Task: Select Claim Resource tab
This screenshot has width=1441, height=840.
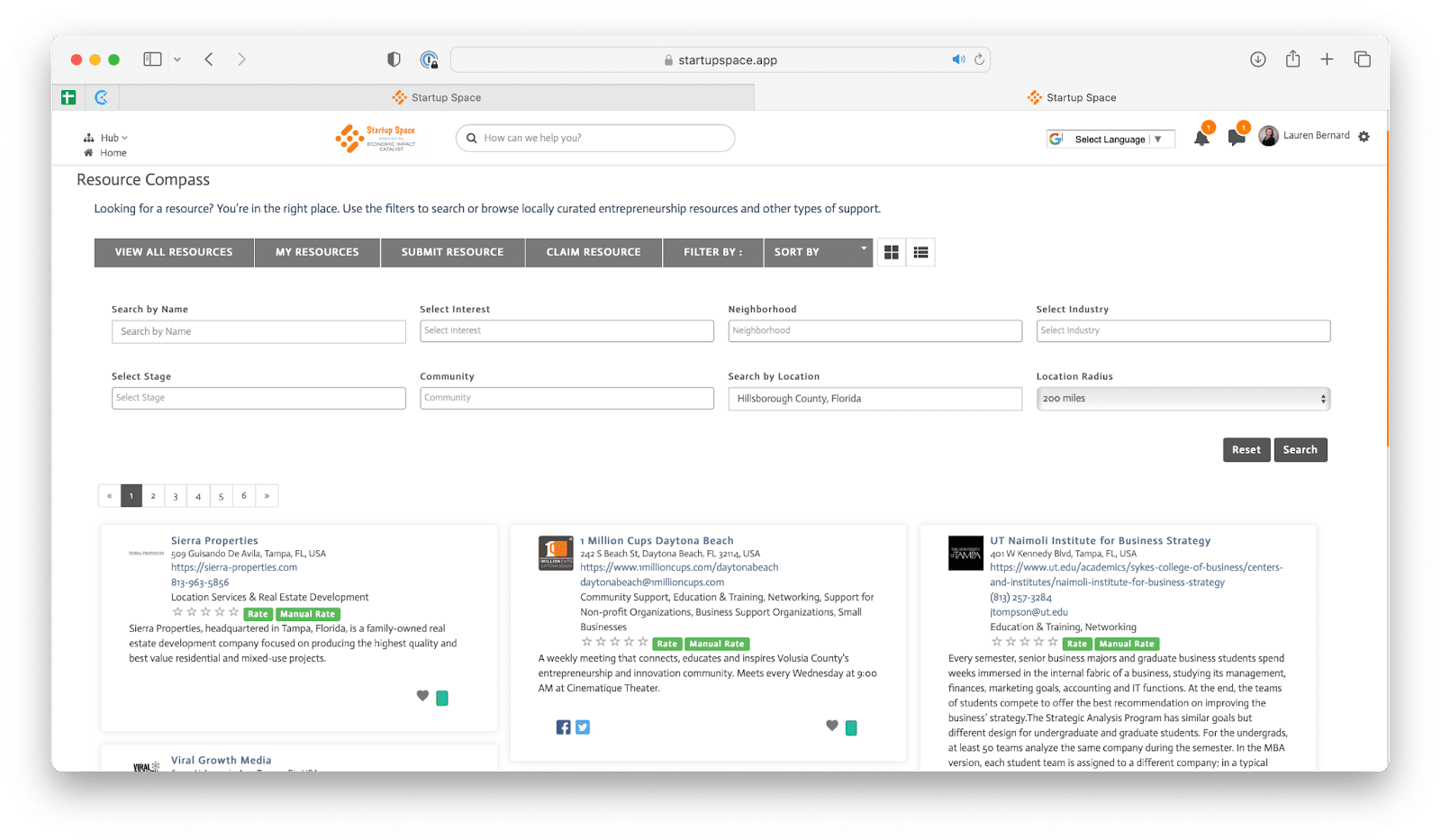Action: [594, 252]
